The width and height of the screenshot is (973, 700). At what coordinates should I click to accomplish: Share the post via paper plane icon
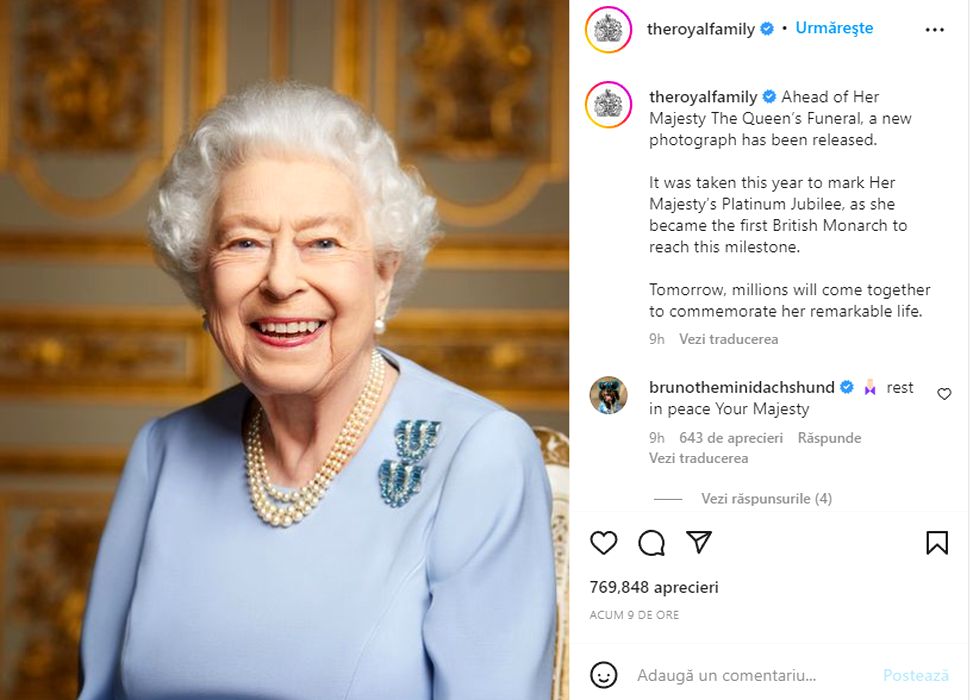point(699,543)
